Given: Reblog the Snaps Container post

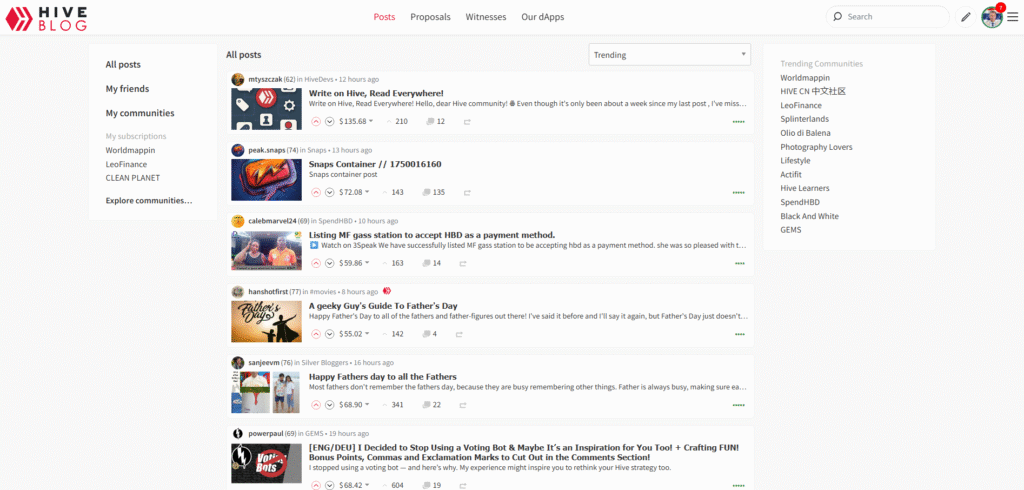Looking at the screenshot, I should (x=467, y=193).
